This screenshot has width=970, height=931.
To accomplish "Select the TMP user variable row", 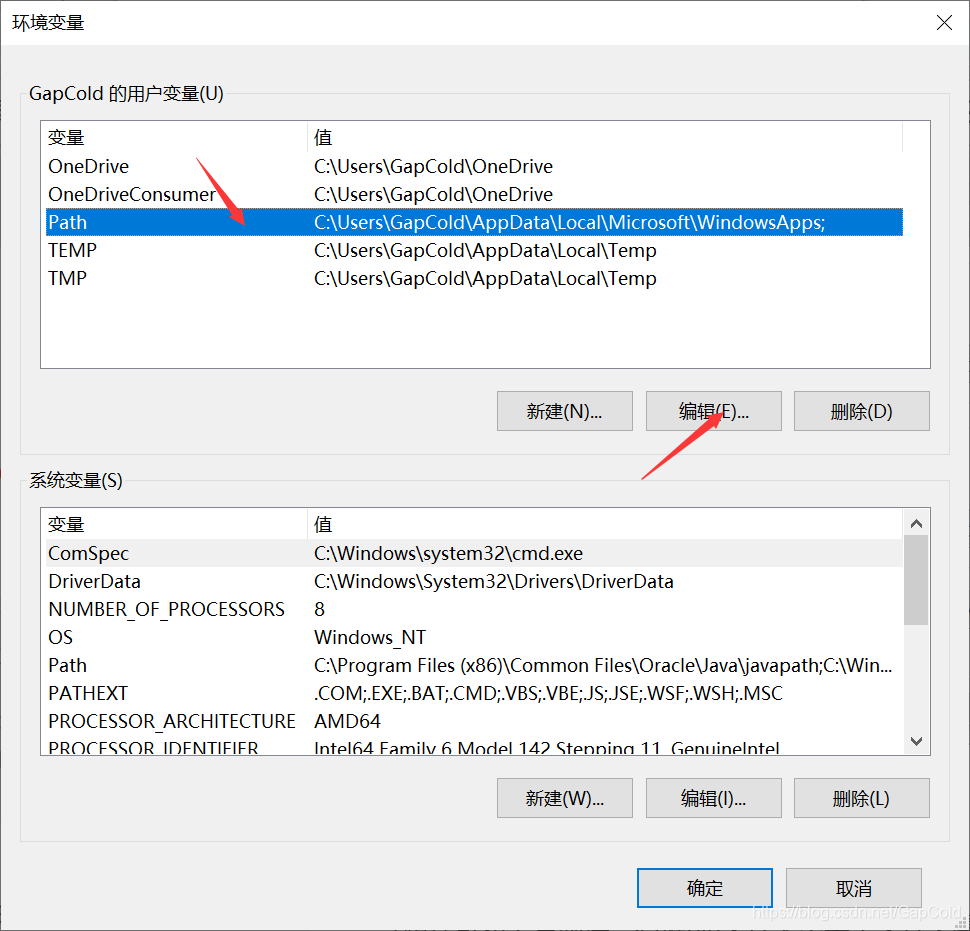I will click(x=474, y=278).
